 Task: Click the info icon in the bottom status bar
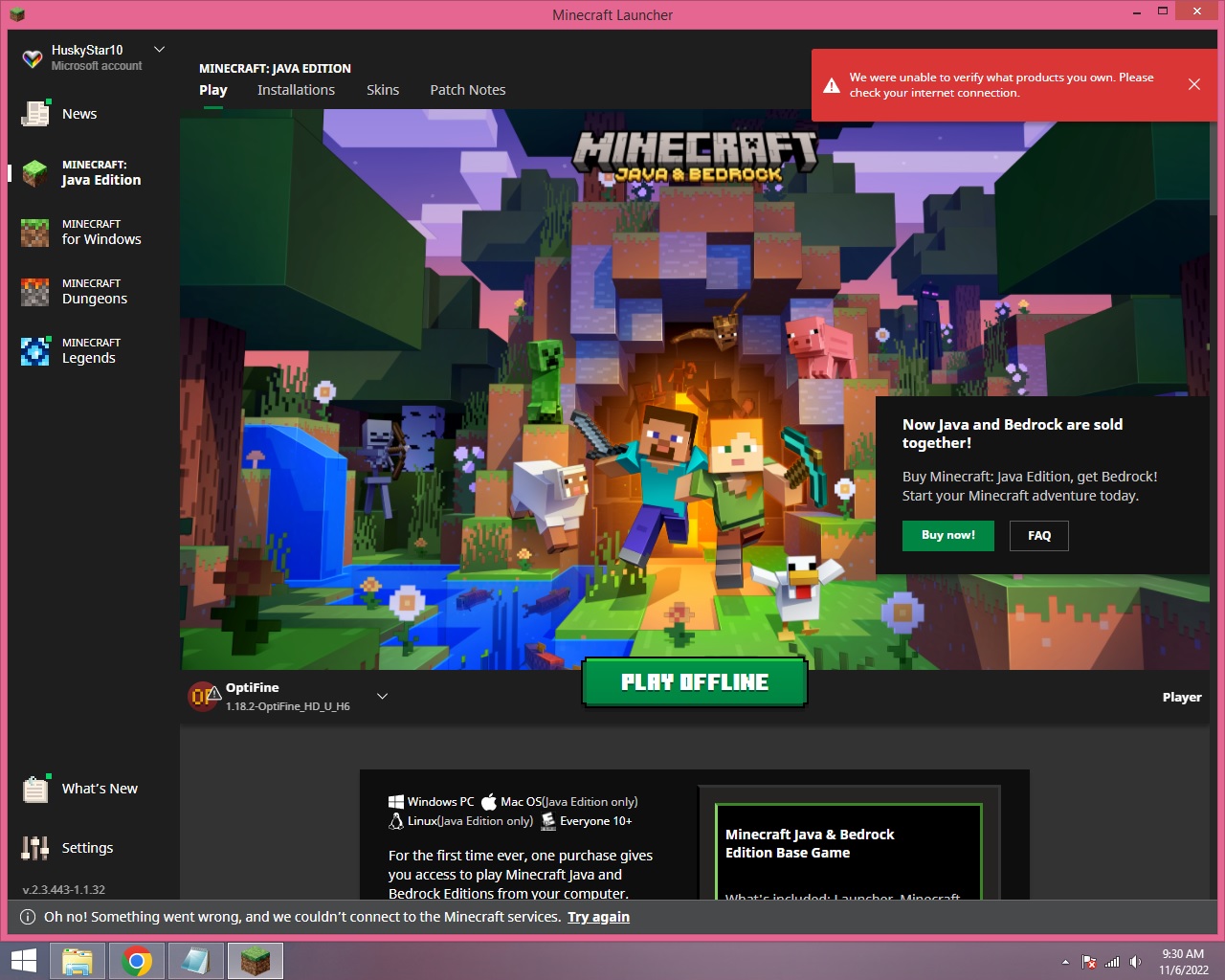[x=28, y=917]
